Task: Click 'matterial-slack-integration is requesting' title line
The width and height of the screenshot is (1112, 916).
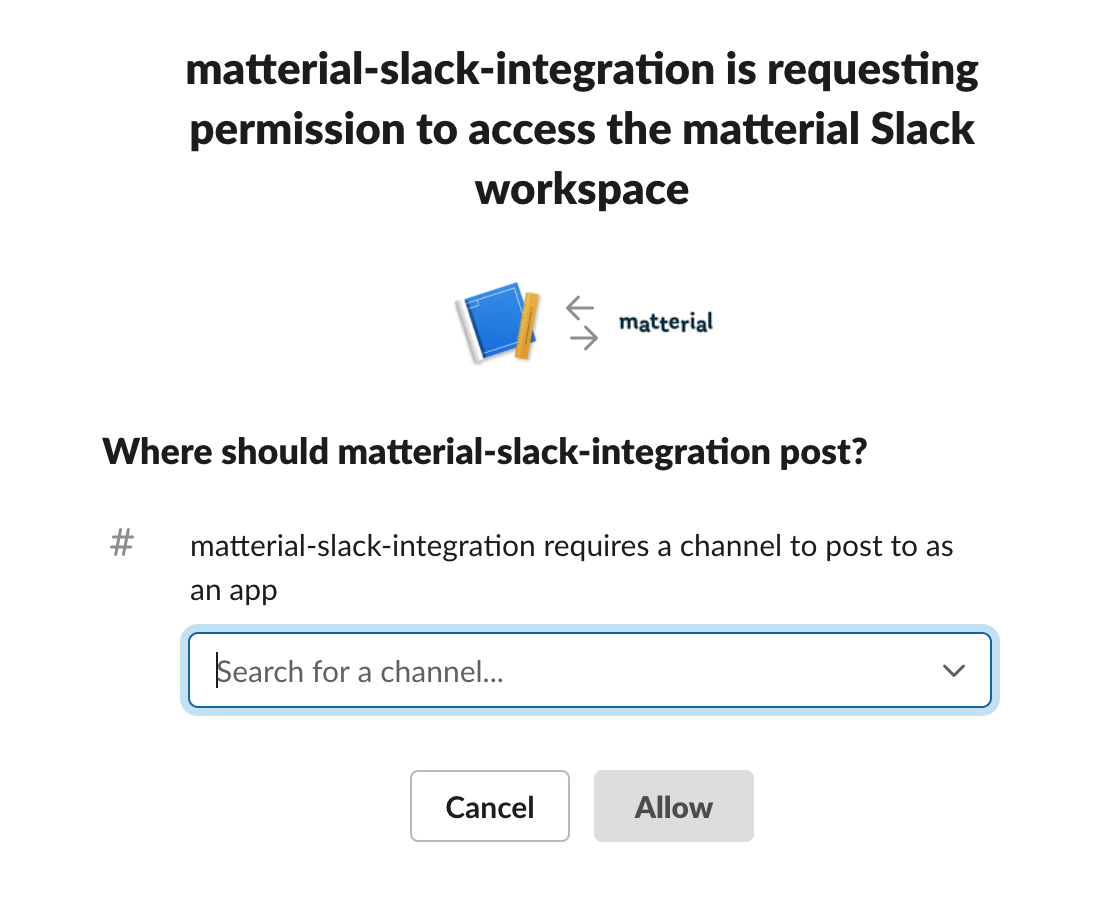Action: pos(582,70)
